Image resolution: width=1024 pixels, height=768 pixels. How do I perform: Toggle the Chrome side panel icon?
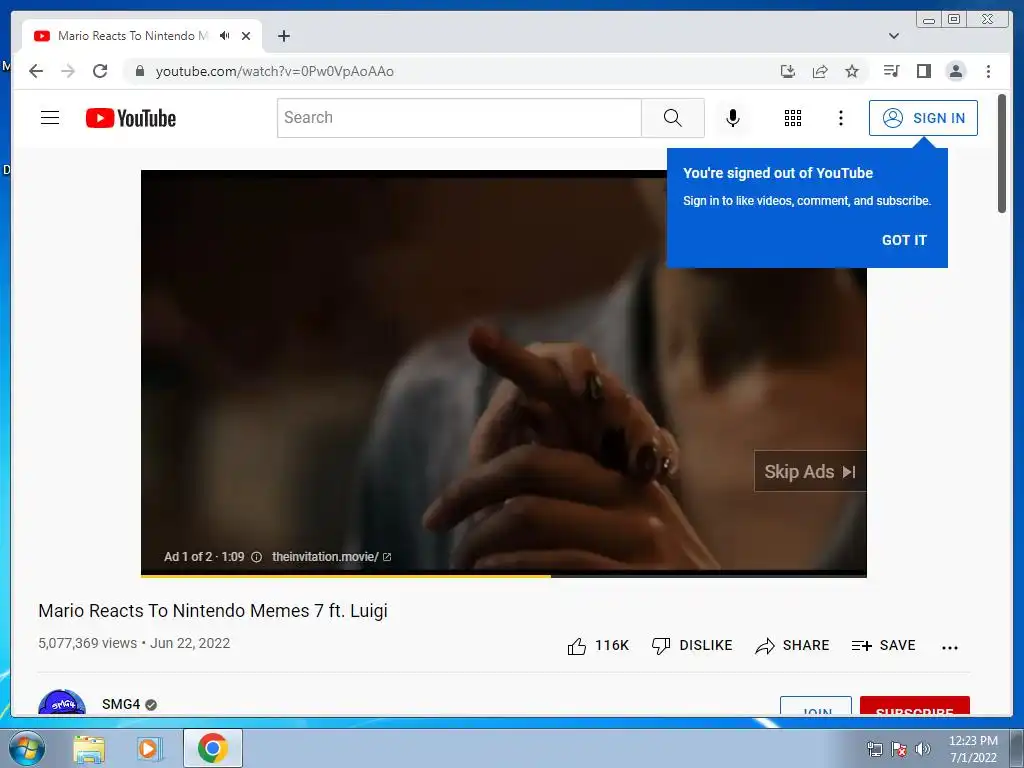(x=923, y=71)
